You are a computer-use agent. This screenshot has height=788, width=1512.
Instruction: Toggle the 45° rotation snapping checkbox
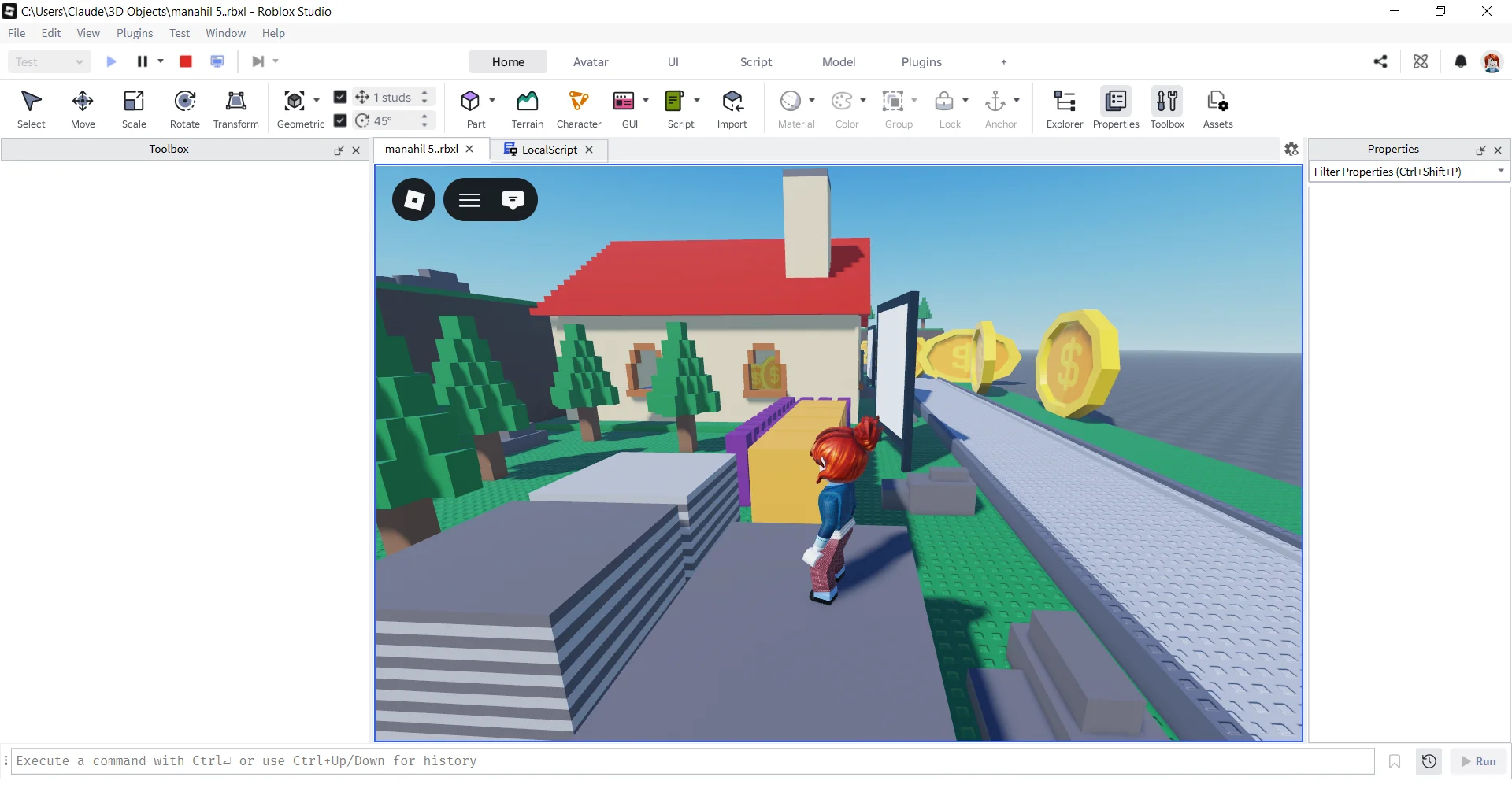(x=340, y=120)
